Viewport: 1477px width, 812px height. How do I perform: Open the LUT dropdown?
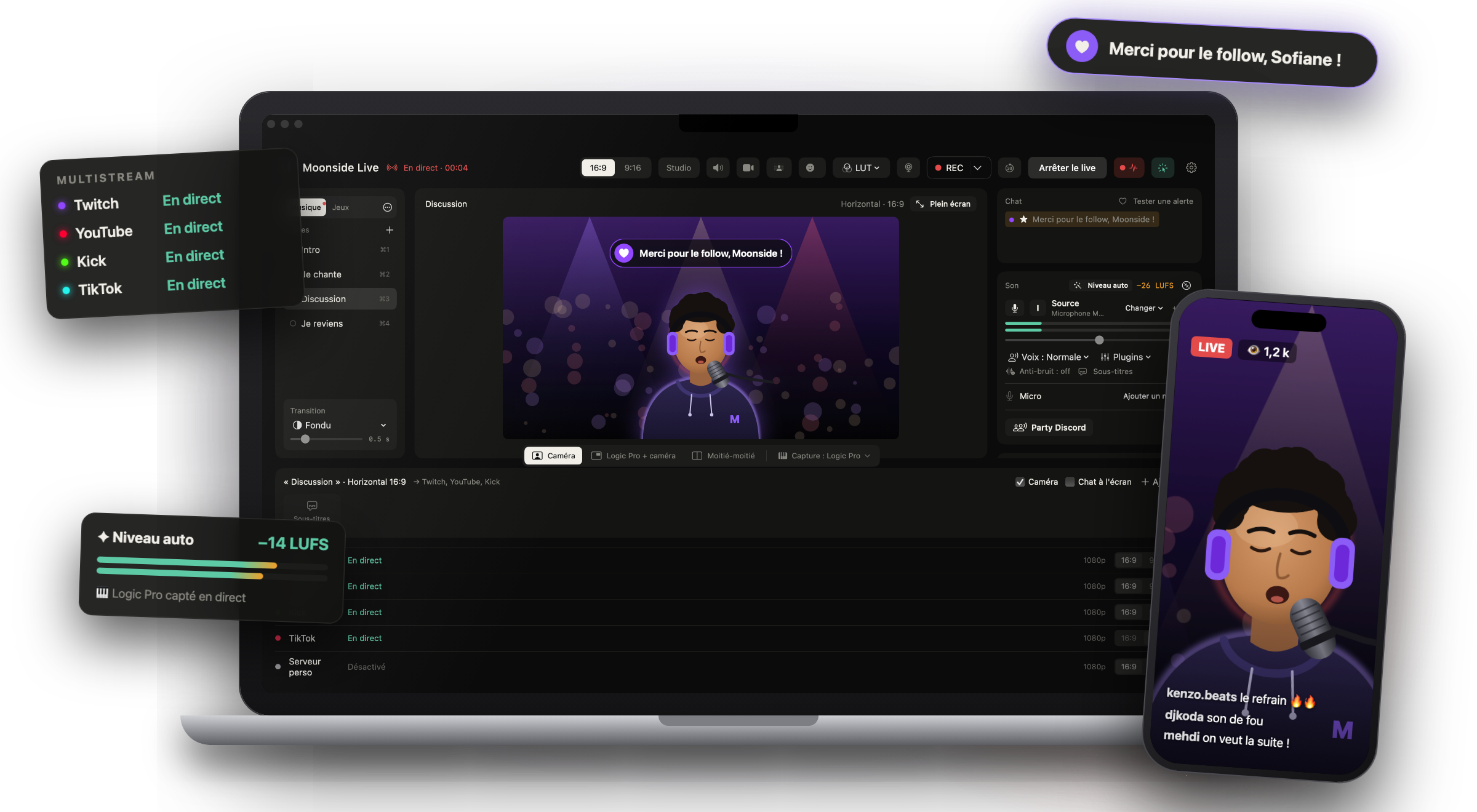(x=861, y=168)
